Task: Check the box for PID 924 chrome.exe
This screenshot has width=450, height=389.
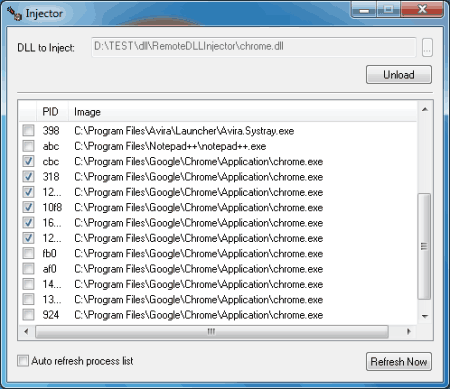Action: click(x=28, y=315)
